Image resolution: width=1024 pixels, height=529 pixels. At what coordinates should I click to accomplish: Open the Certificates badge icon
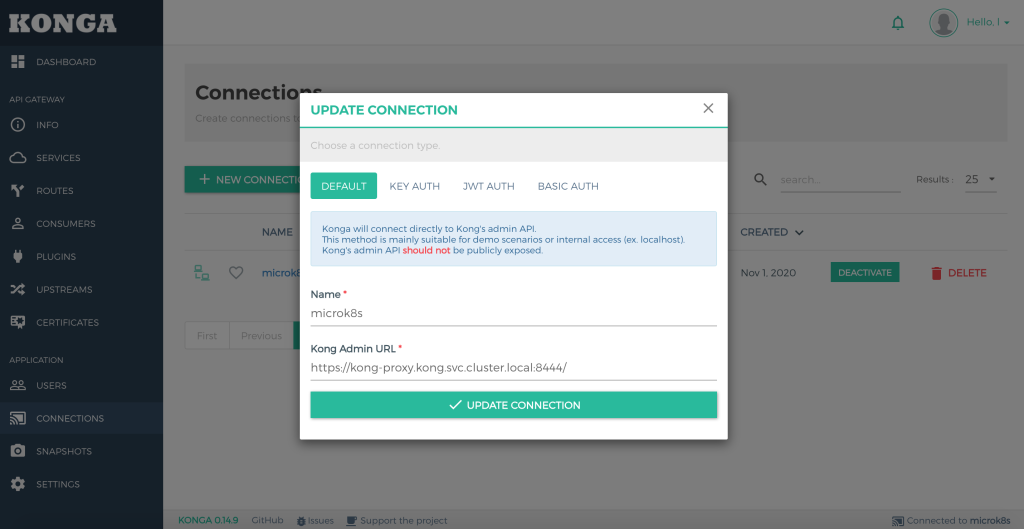tap(18, 322)
